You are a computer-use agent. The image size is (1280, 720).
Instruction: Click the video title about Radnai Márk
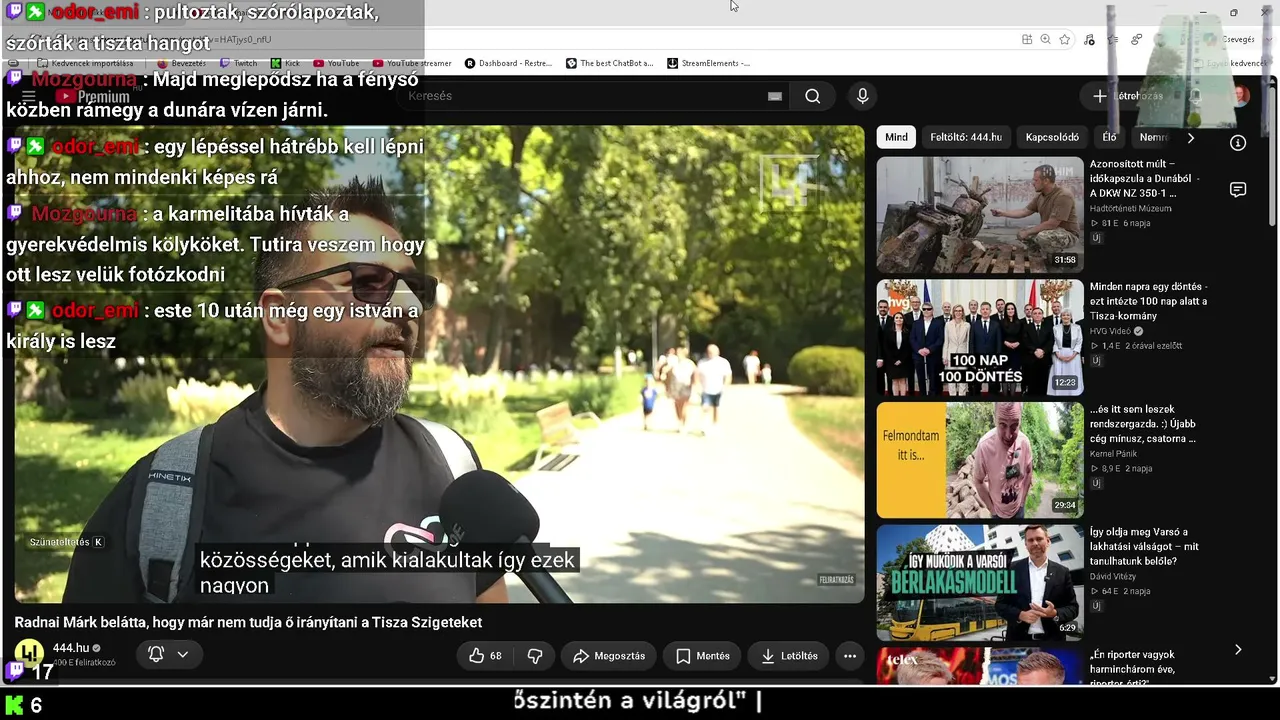click(248, 622)
